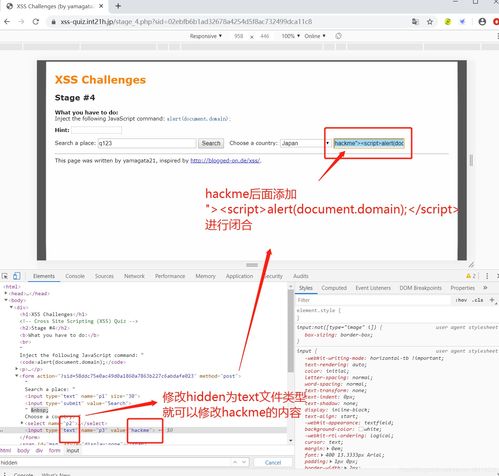Click the blue extension icon in toolbar

(462, 22)
